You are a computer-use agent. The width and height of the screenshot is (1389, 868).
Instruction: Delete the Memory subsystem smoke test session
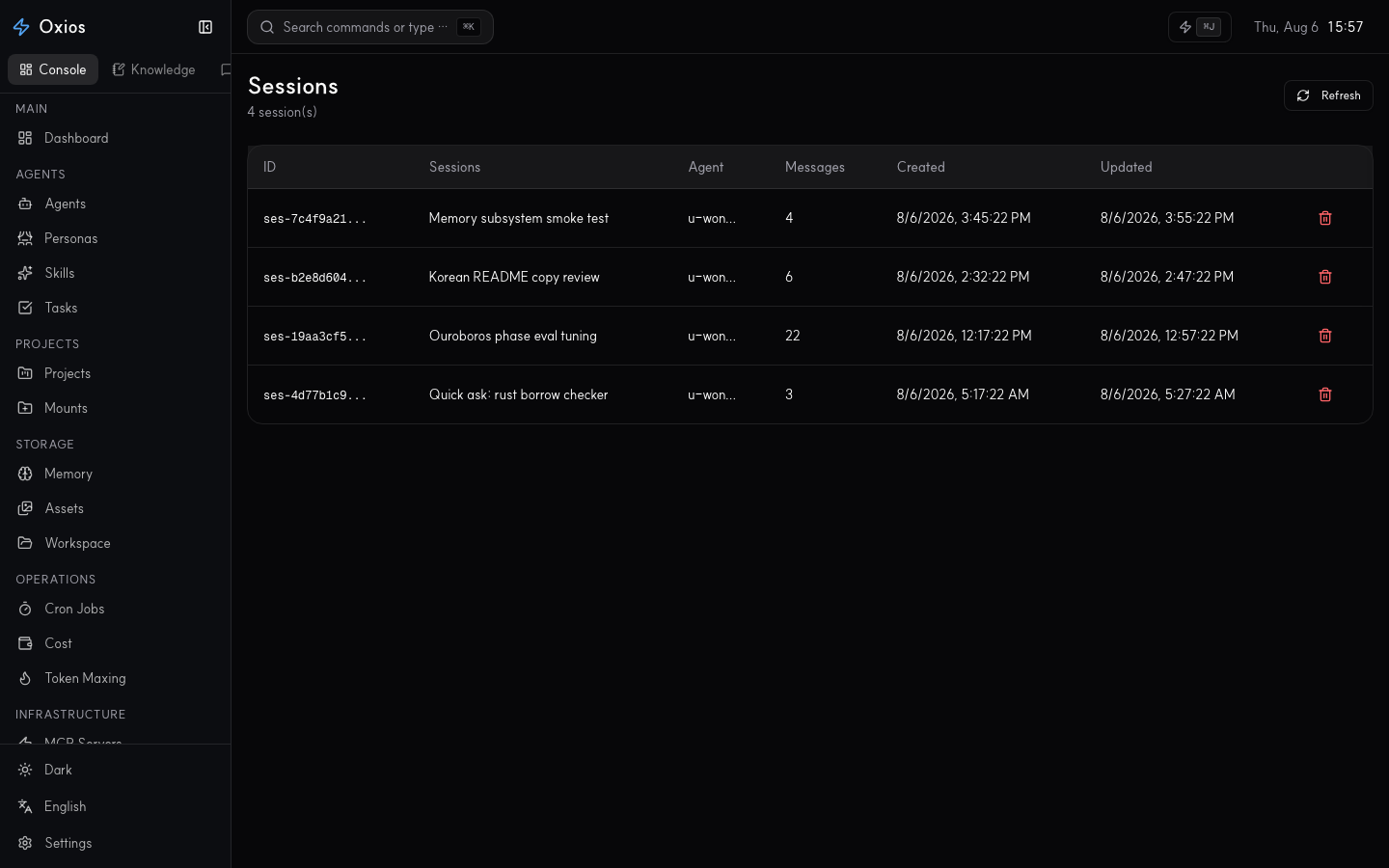tap(1325, 218)
